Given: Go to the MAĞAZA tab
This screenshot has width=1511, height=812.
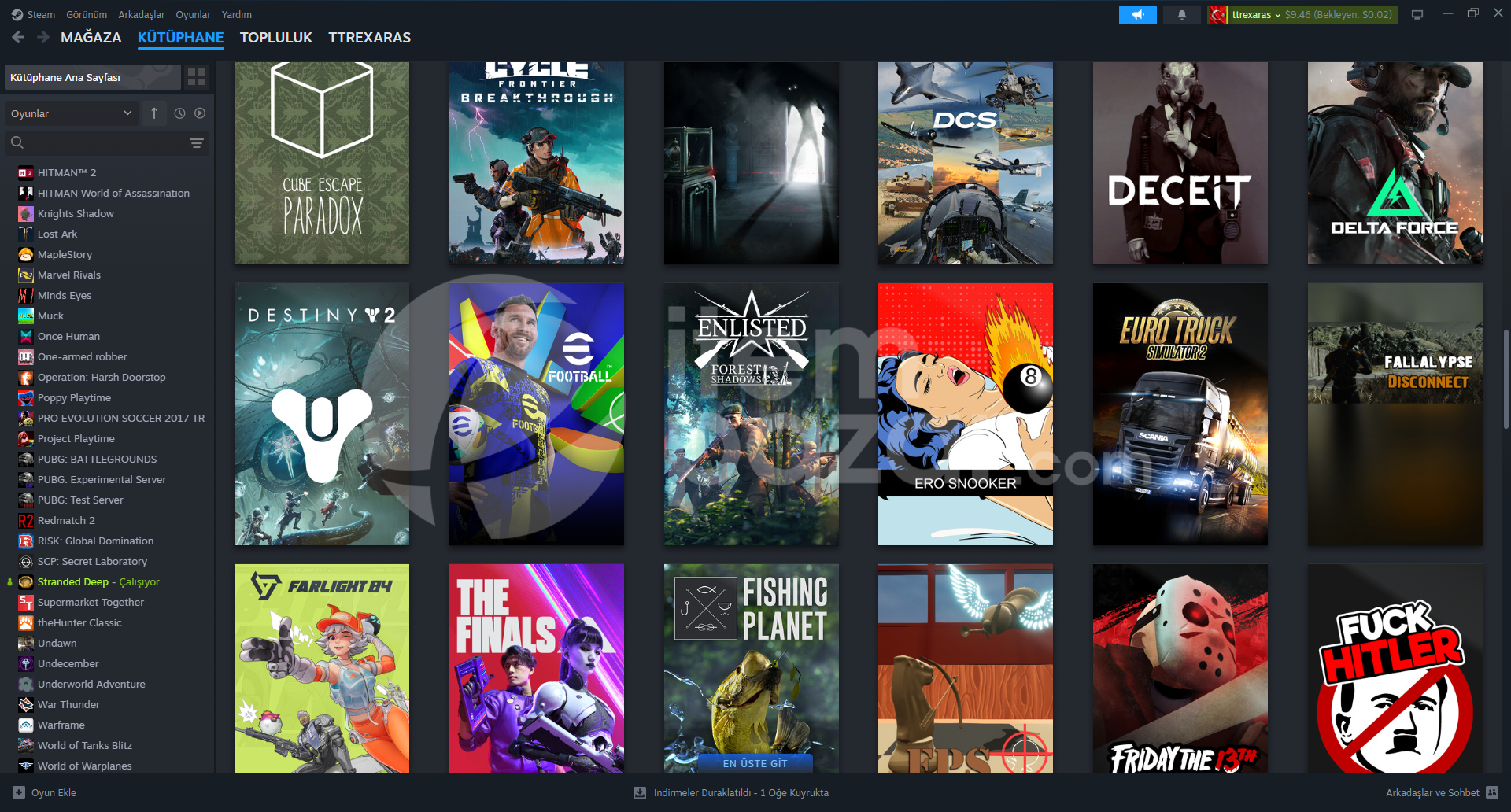Looking at the screenshot, I should click(91, 37).
